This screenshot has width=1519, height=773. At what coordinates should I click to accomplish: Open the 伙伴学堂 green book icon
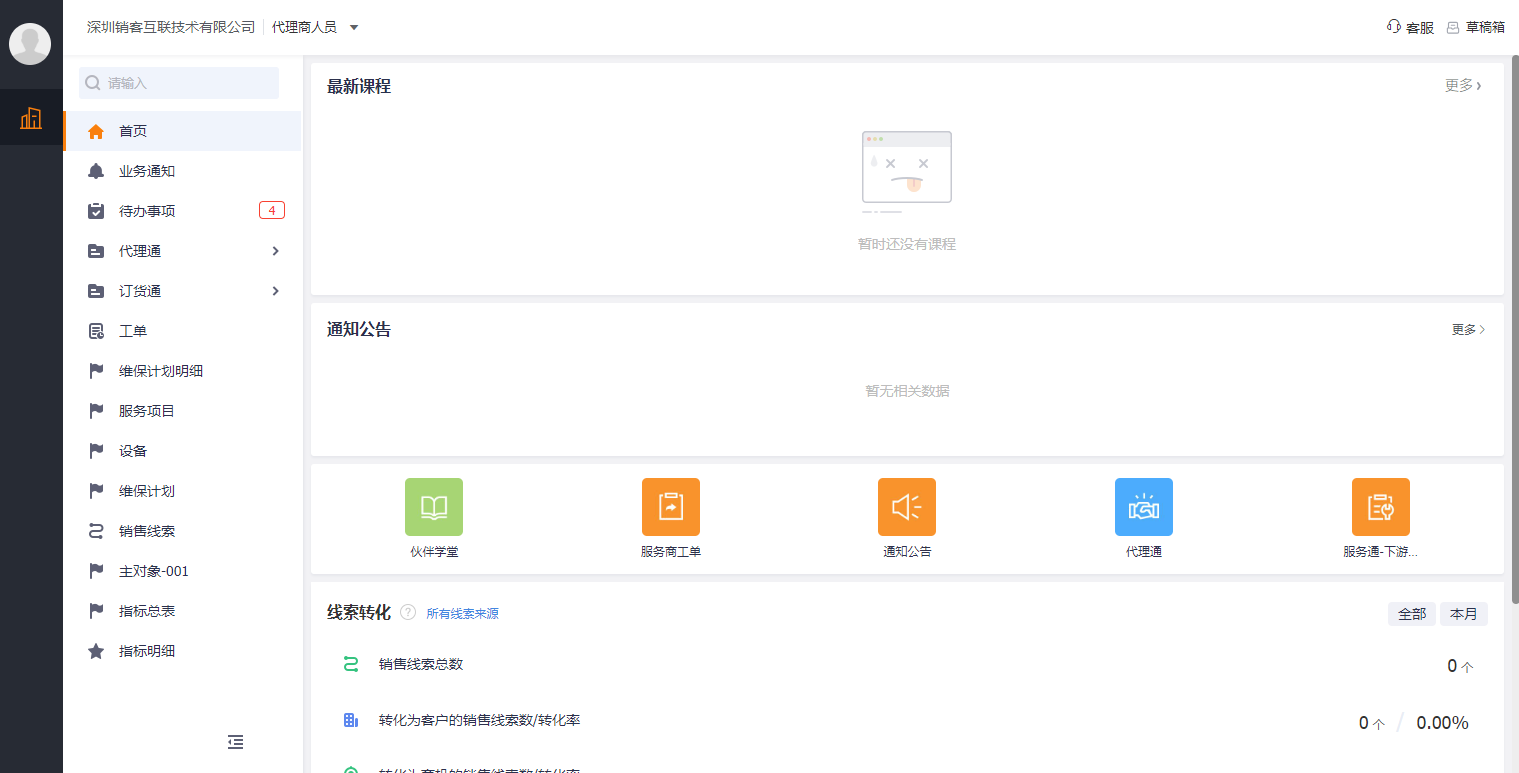click(x=434, y=507)
